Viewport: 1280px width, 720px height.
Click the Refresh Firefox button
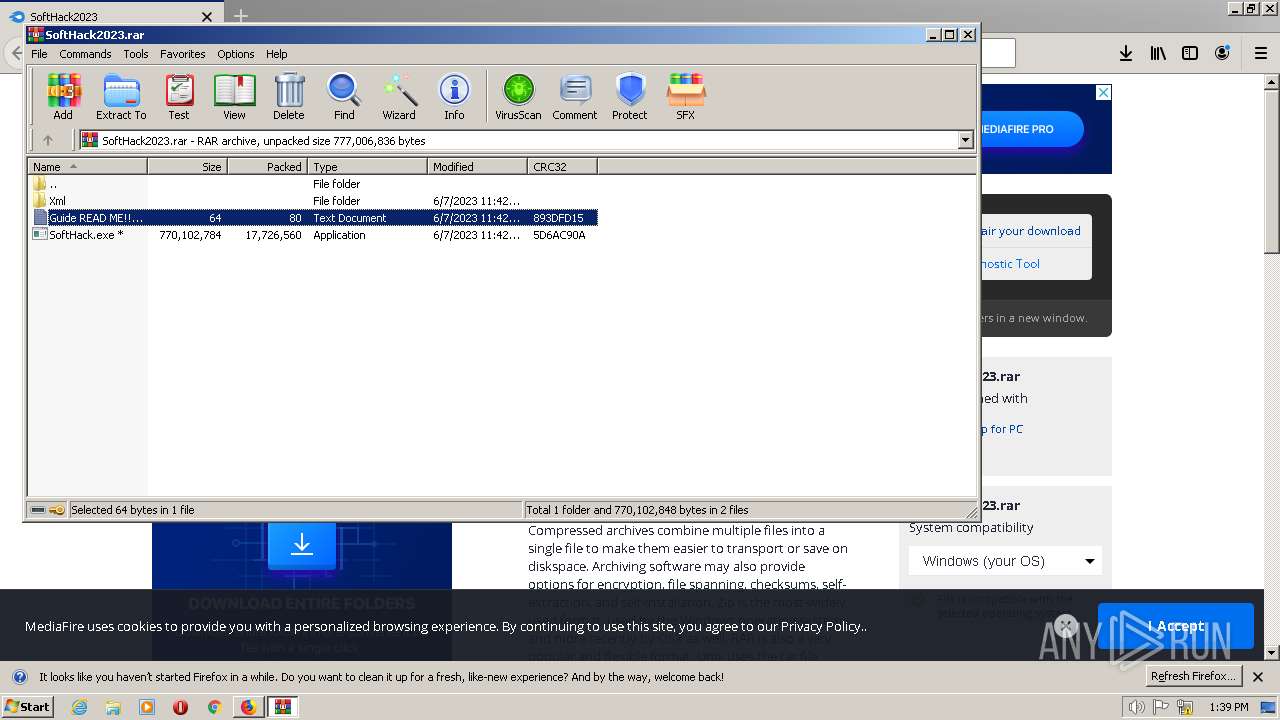tap(1193, 677)
